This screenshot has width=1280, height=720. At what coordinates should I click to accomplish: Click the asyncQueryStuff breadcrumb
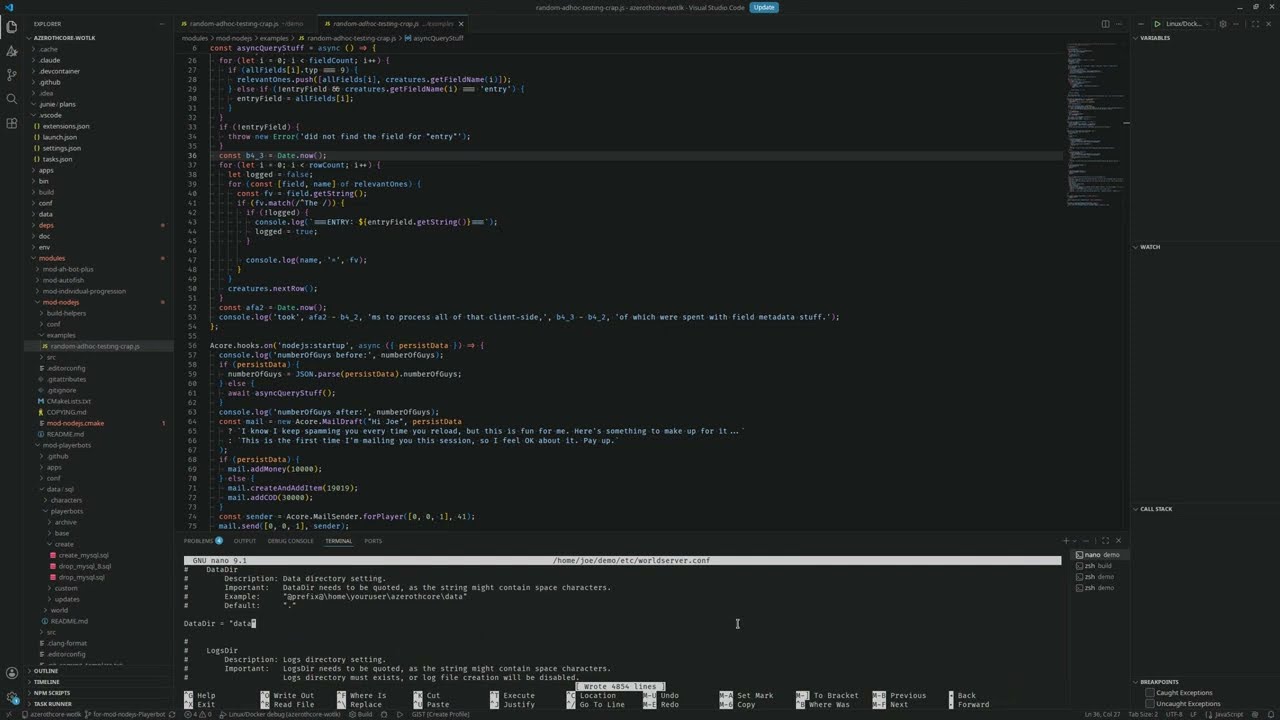[438, 38]
